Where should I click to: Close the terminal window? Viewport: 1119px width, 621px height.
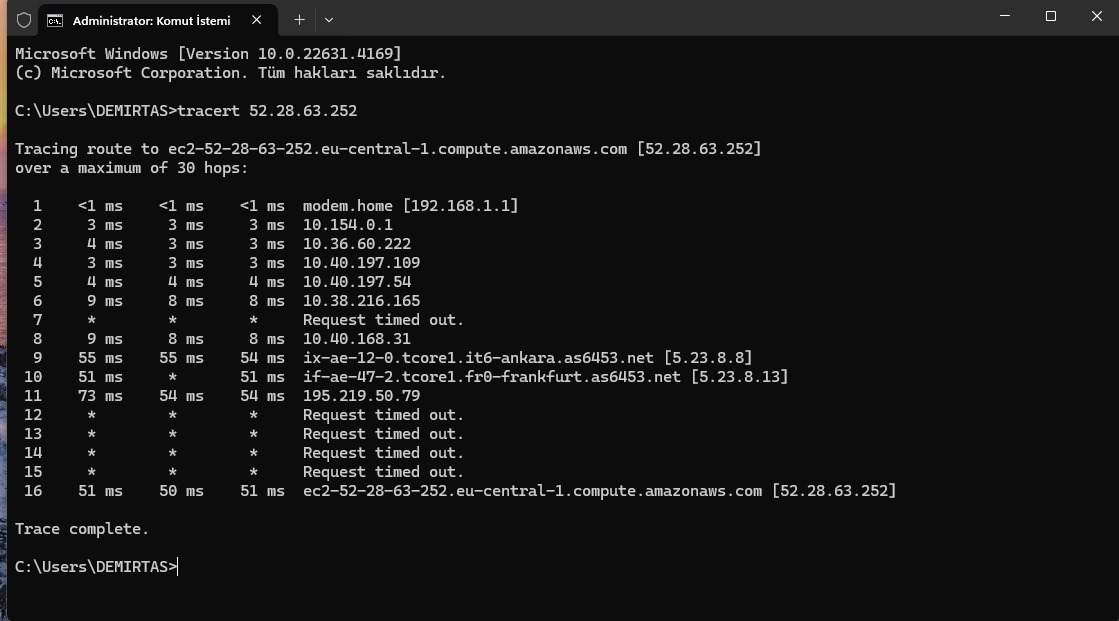coord(1097,16)
